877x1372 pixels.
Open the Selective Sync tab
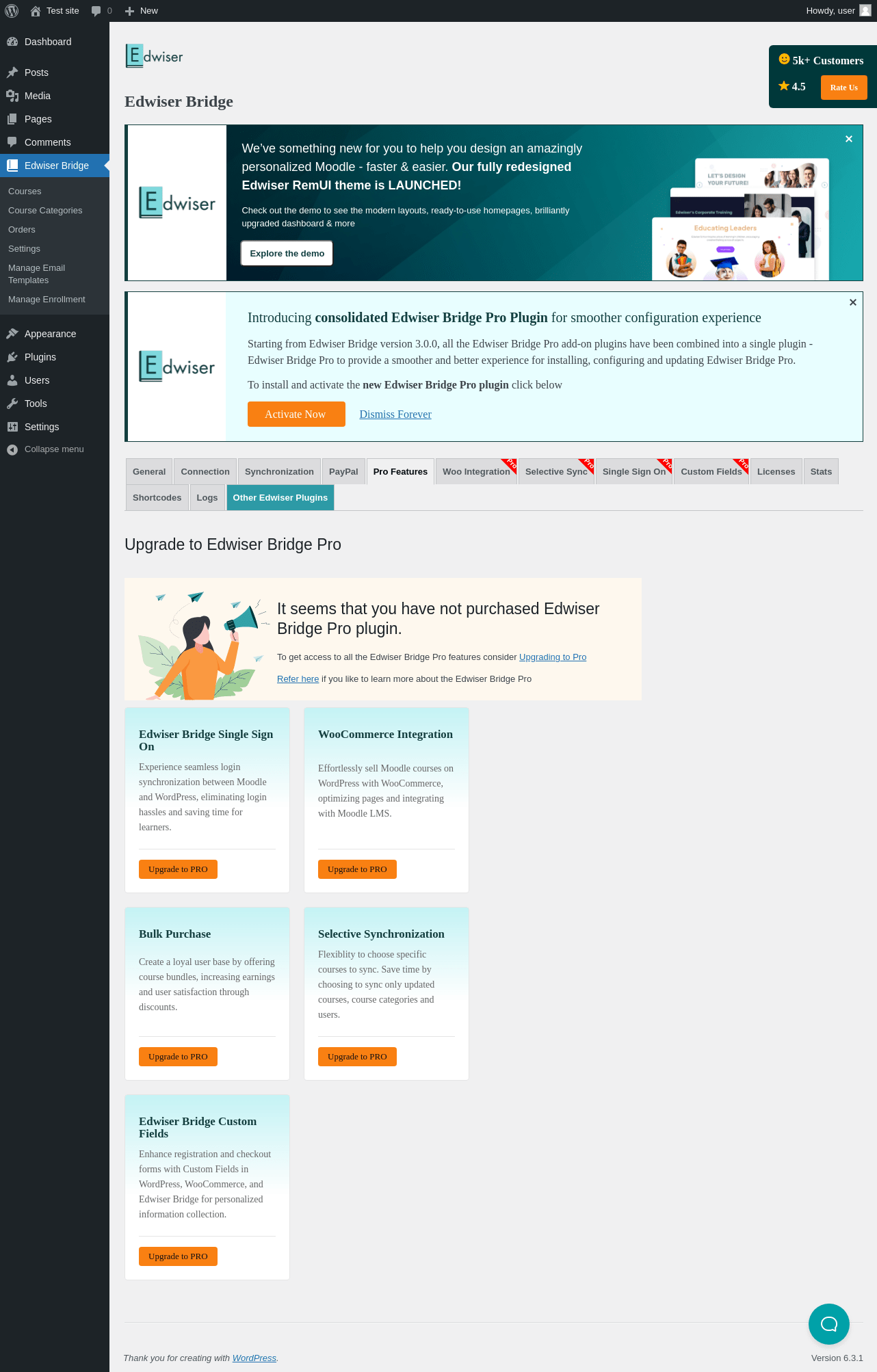[556, 472]
